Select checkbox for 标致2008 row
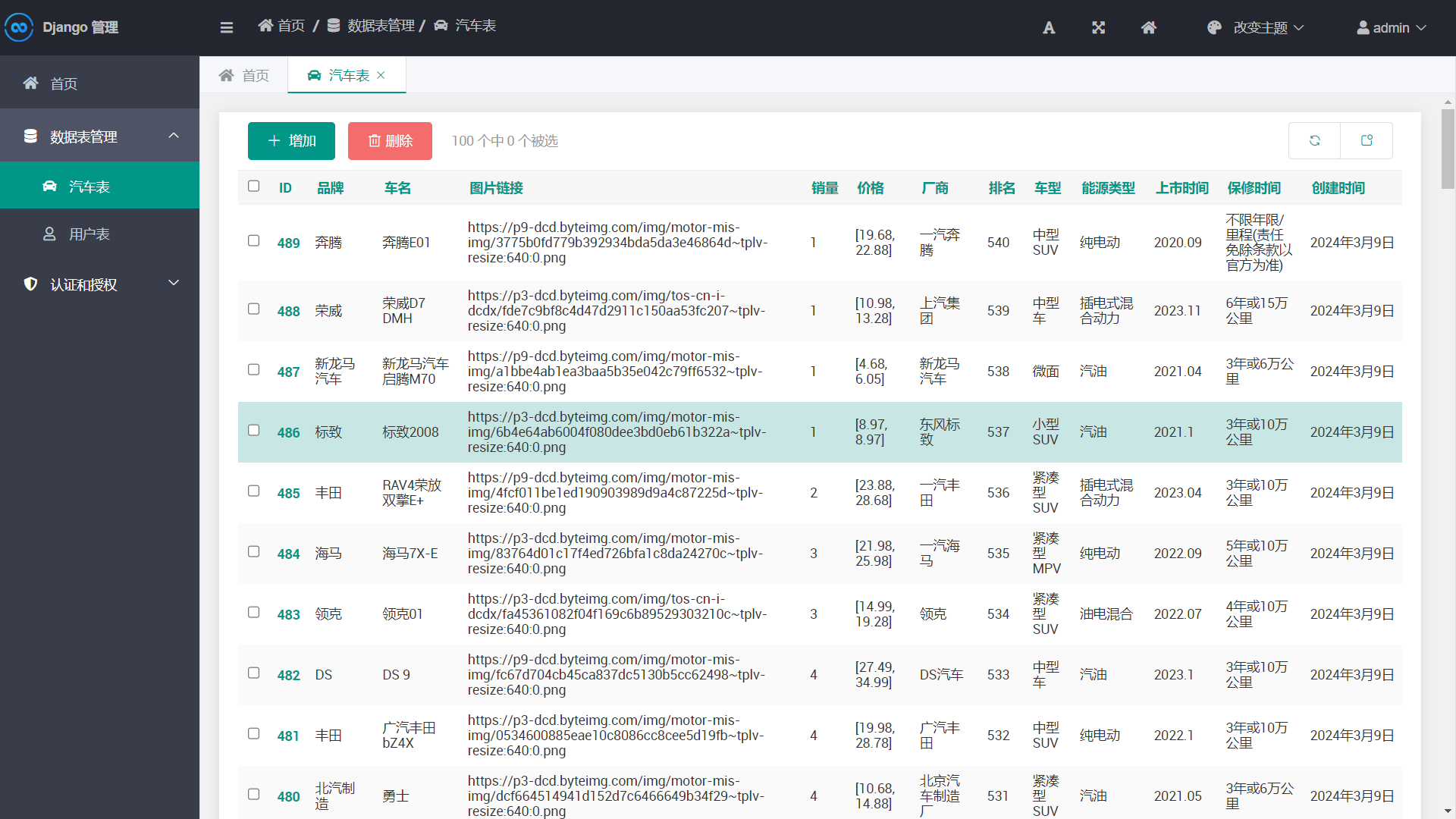This screenshot has width=1456, height=819. coord(253,430)
